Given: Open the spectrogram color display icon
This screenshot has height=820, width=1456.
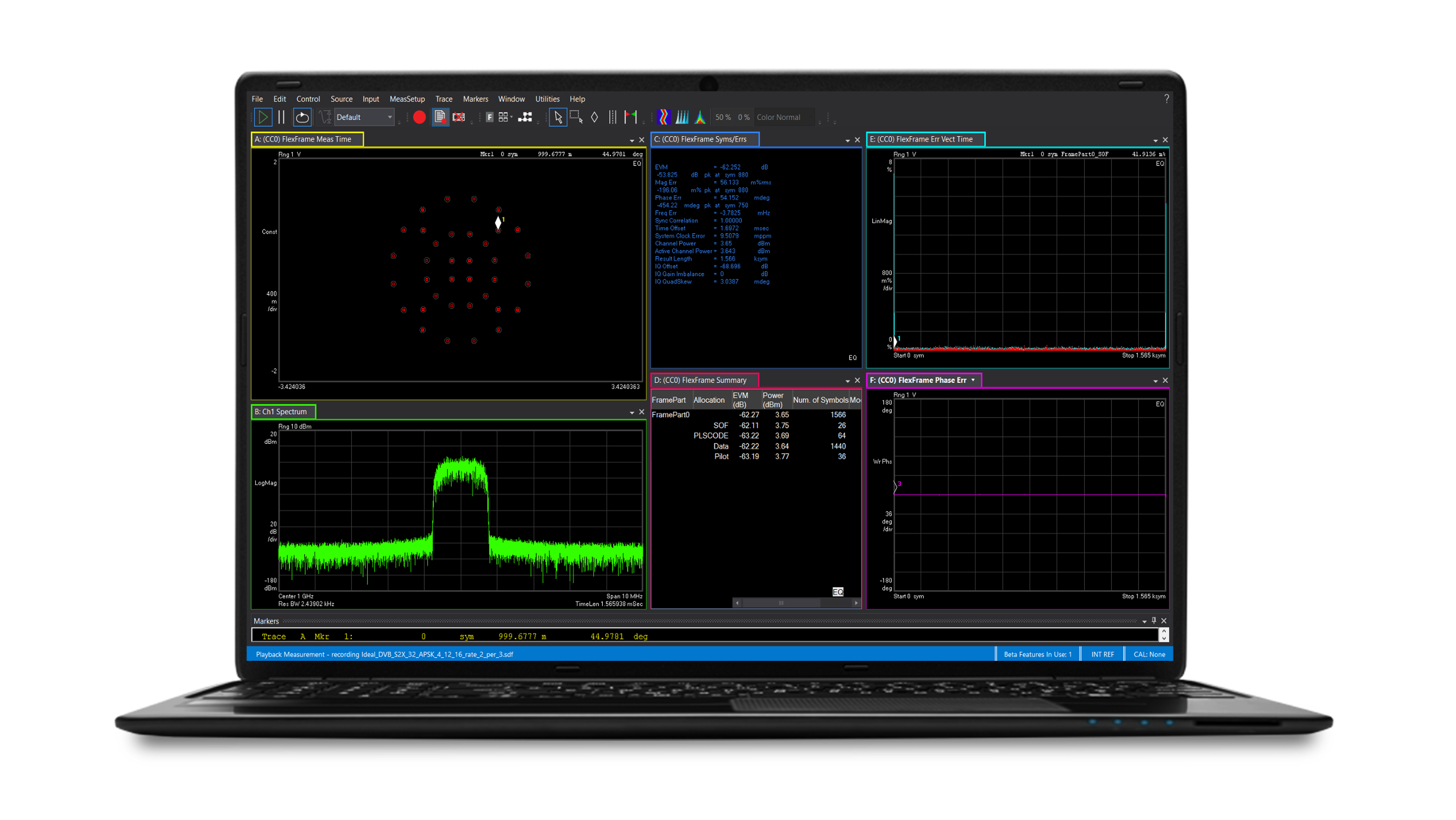Looking at the screenshot, I should (x=663, y=117).
